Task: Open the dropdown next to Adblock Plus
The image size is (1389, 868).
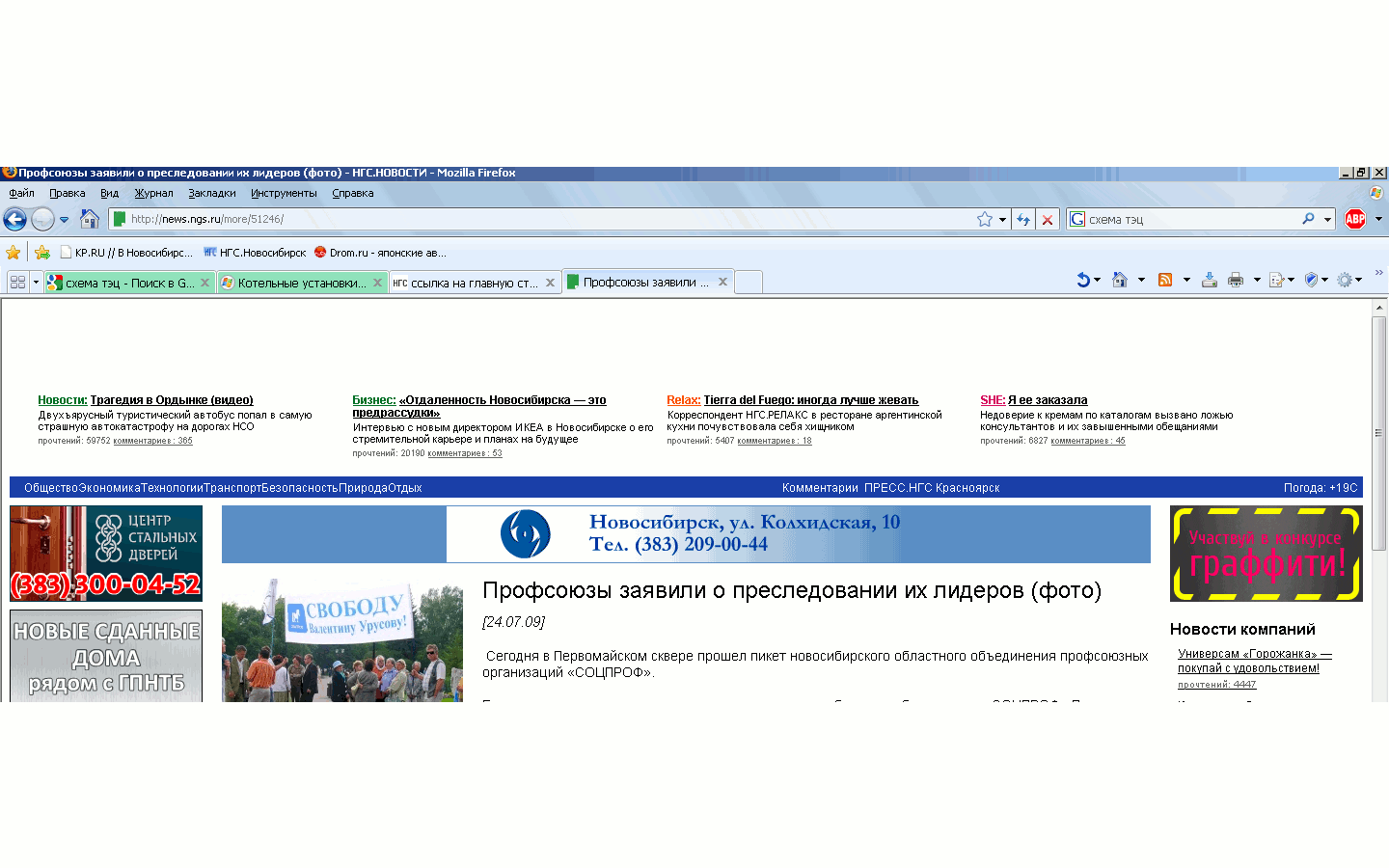Action: coord(1378,219)
